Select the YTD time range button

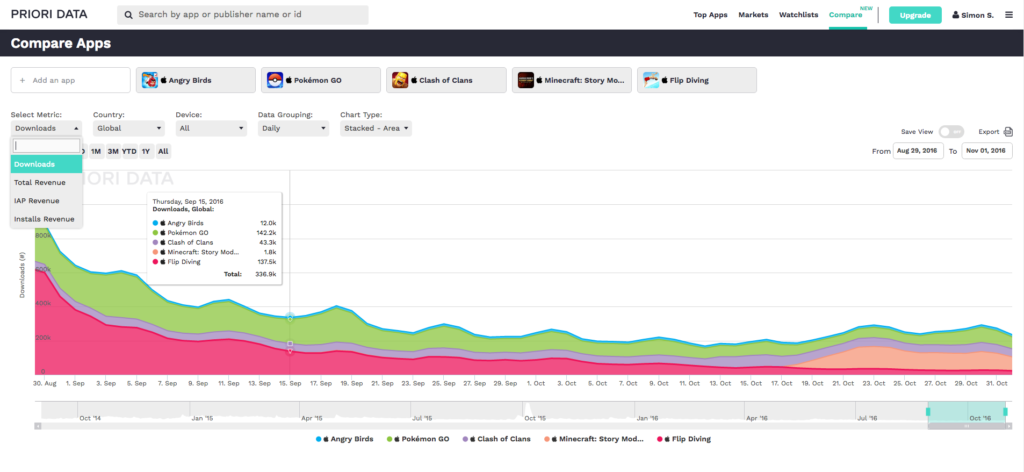coord(129,151)
